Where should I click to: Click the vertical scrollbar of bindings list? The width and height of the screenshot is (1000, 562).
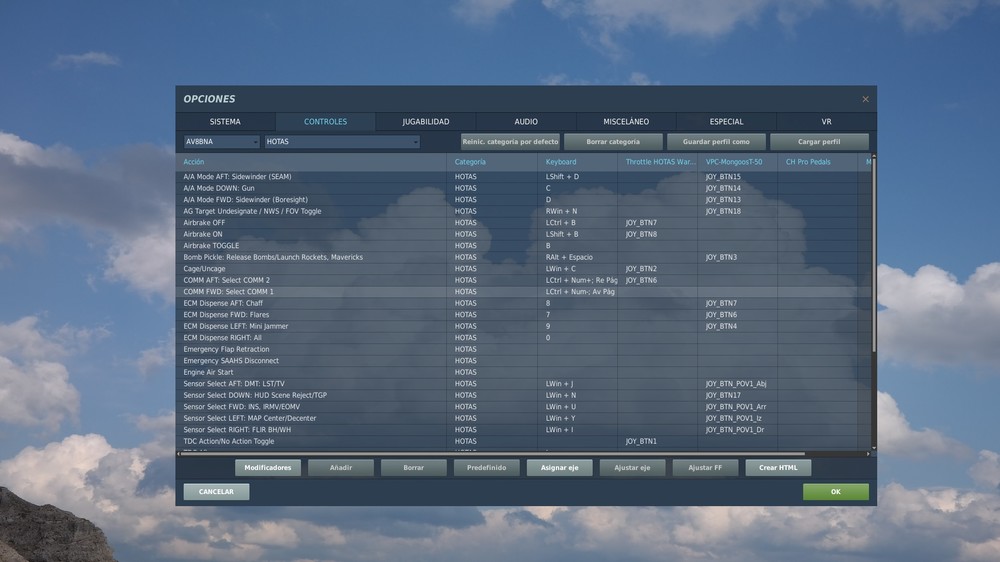pos(874,255)
